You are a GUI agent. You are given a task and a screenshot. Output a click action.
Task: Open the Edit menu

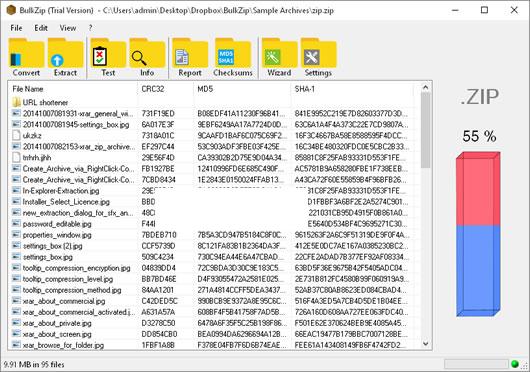(41, 28)
